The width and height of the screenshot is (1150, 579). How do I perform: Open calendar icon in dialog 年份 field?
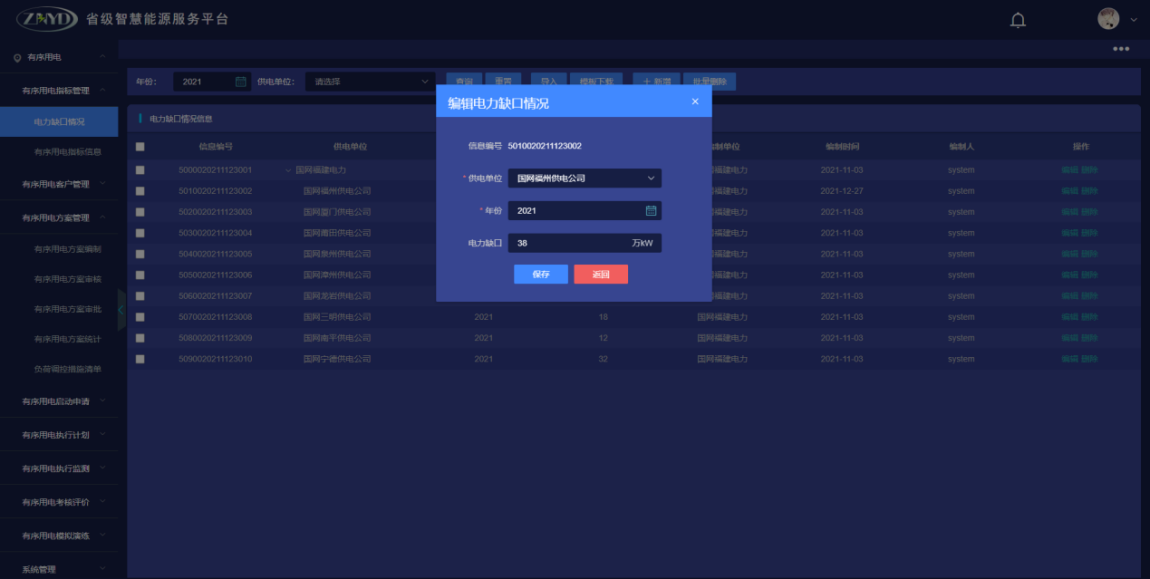click(651, 211)
